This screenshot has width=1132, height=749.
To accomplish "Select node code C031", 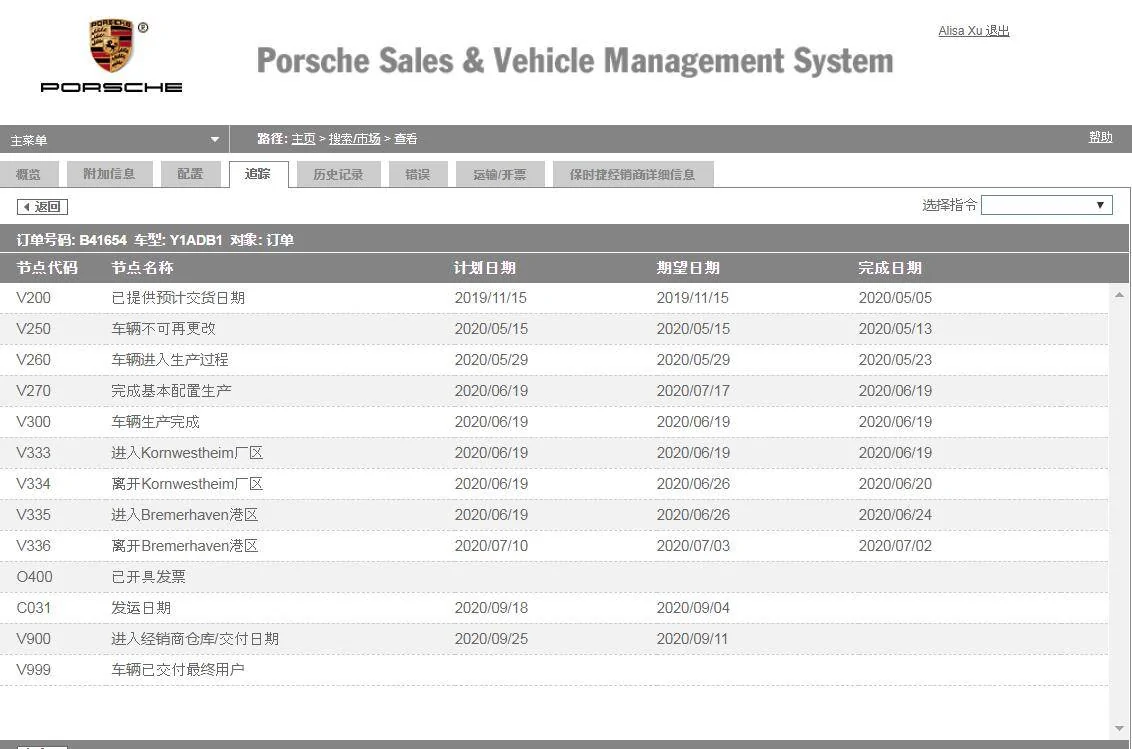I will (x=33, y=608).
